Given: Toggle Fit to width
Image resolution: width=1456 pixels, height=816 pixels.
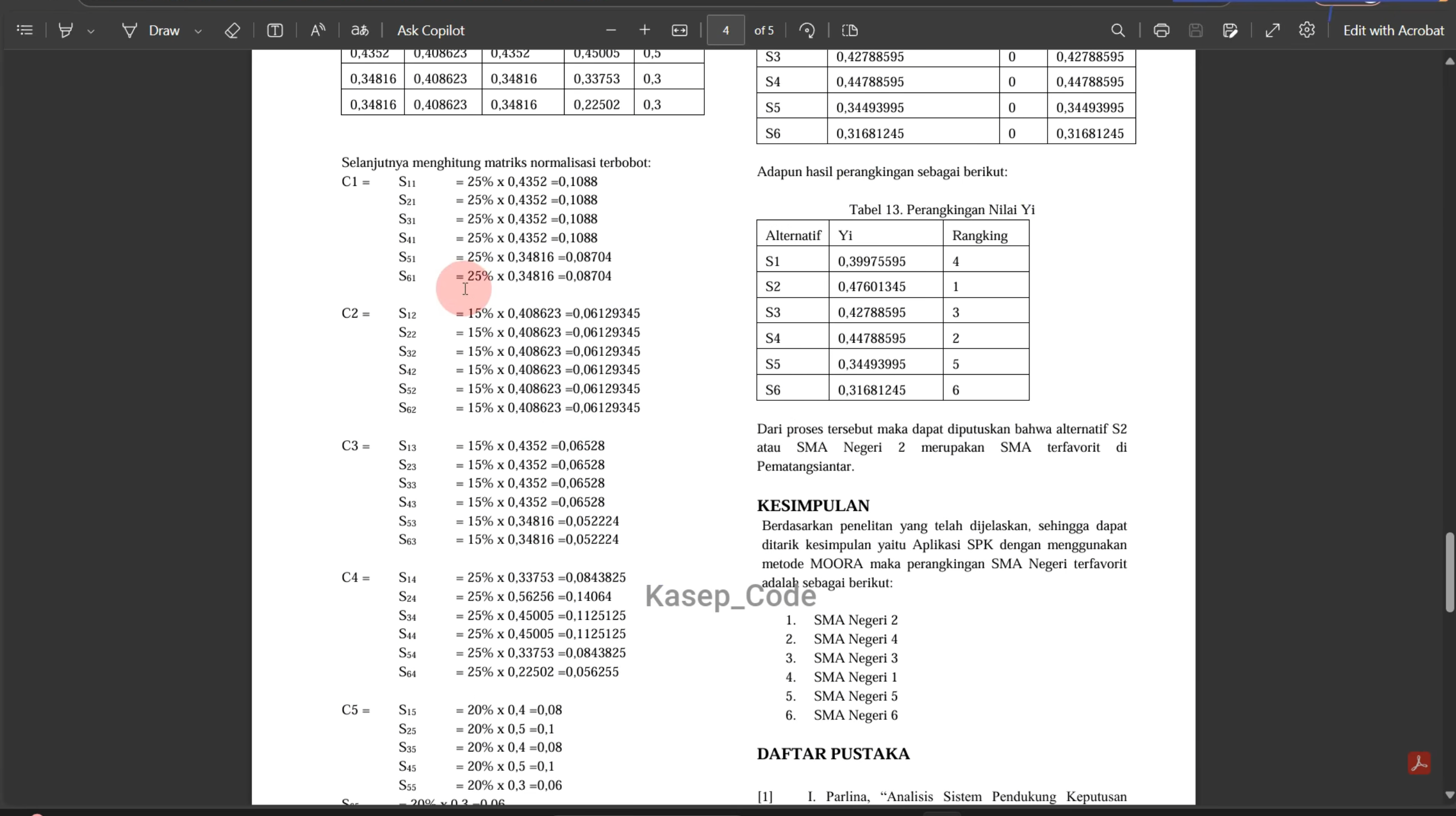Looking at the screenshot, I should click(x=679, y=30).
